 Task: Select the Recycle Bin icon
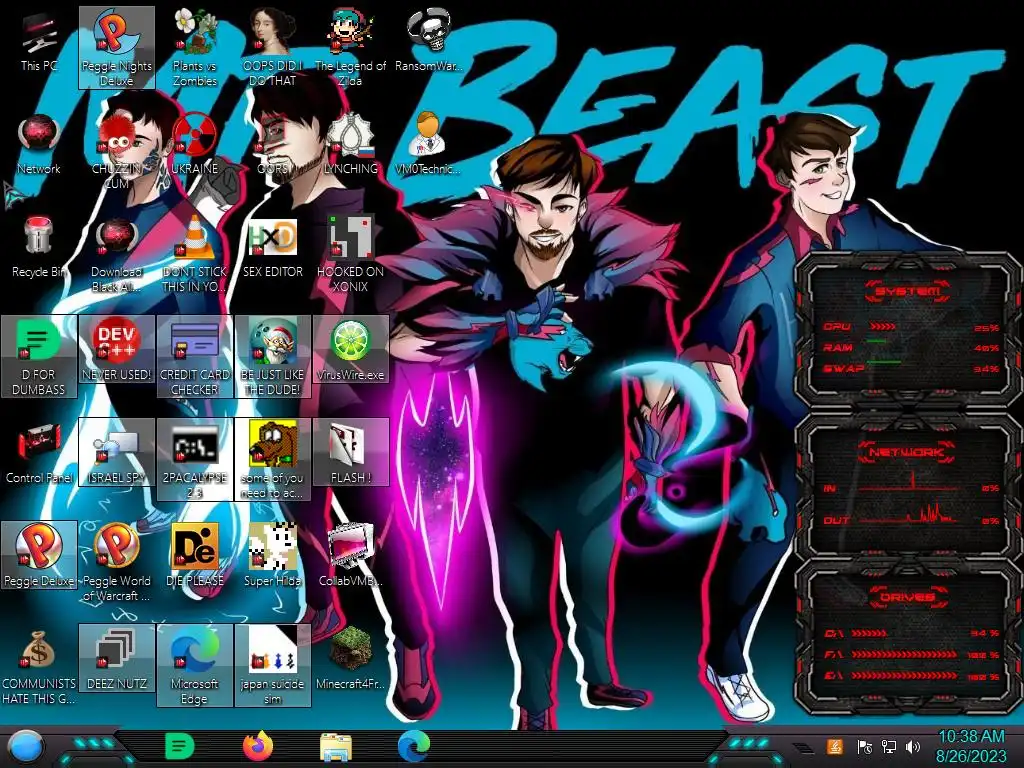[39, 247]
